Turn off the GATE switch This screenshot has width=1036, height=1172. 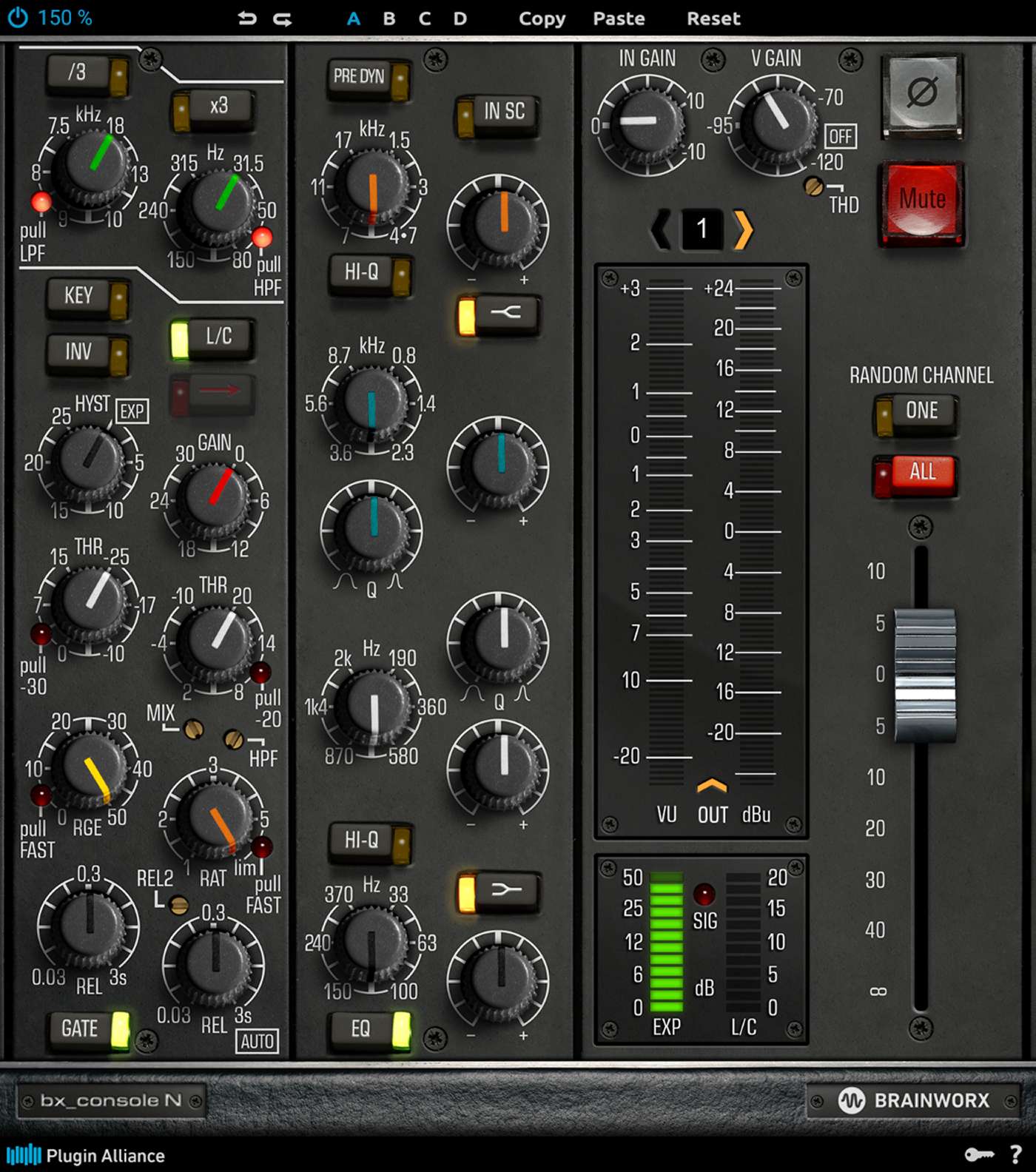(x=89, y=1029)
